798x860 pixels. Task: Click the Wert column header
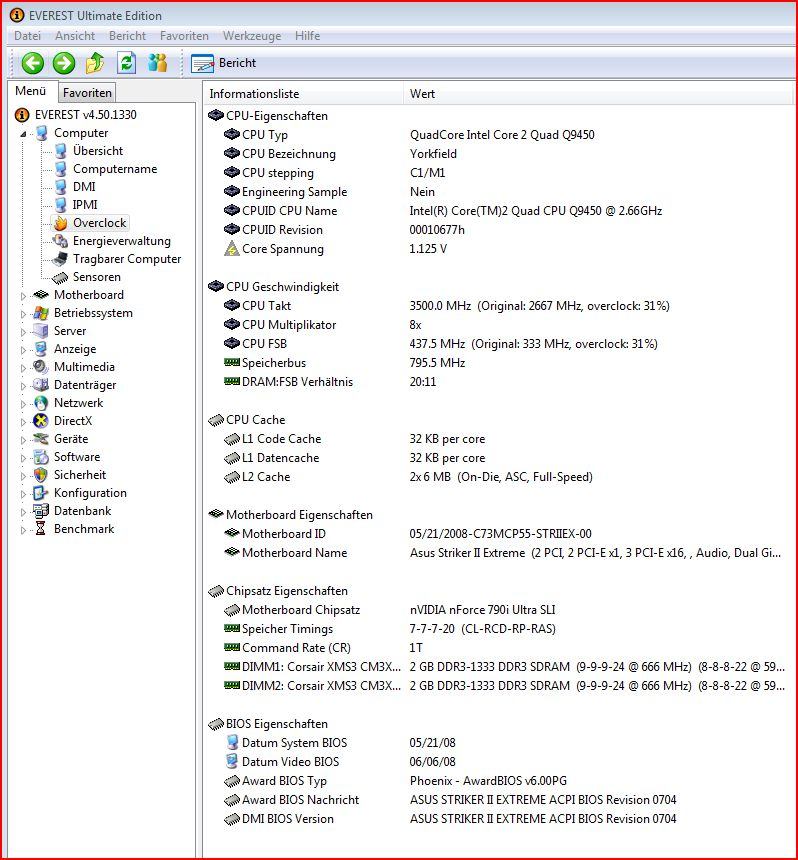598,94
